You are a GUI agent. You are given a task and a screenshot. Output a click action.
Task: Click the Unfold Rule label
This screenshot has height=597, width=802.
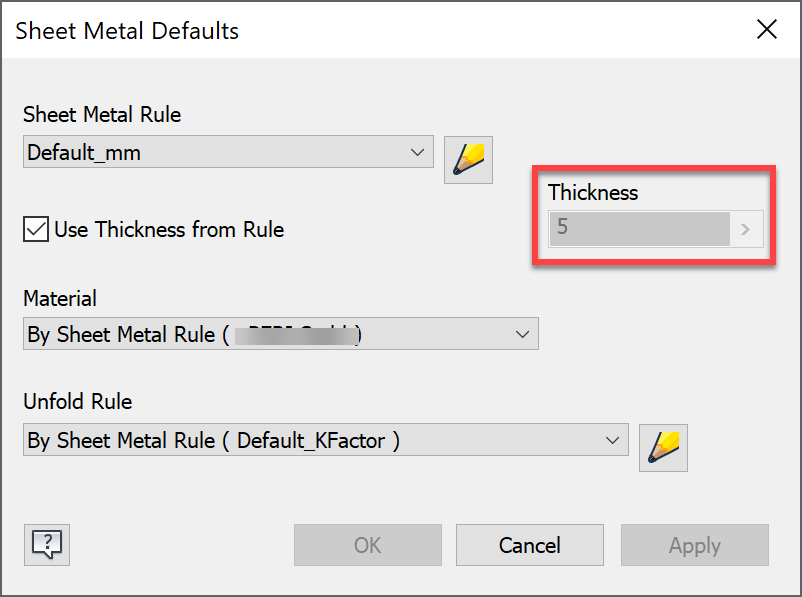(78, 401)
